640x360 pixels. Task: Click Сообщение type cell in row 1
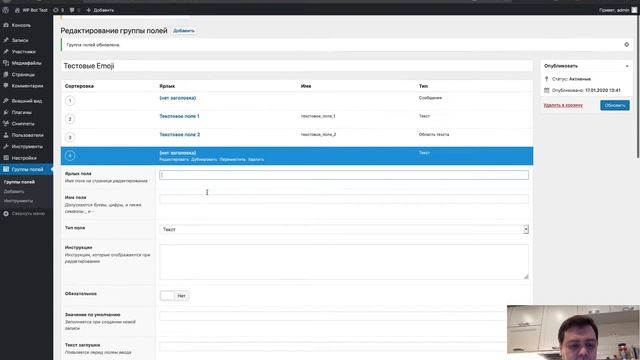(430, 98)
